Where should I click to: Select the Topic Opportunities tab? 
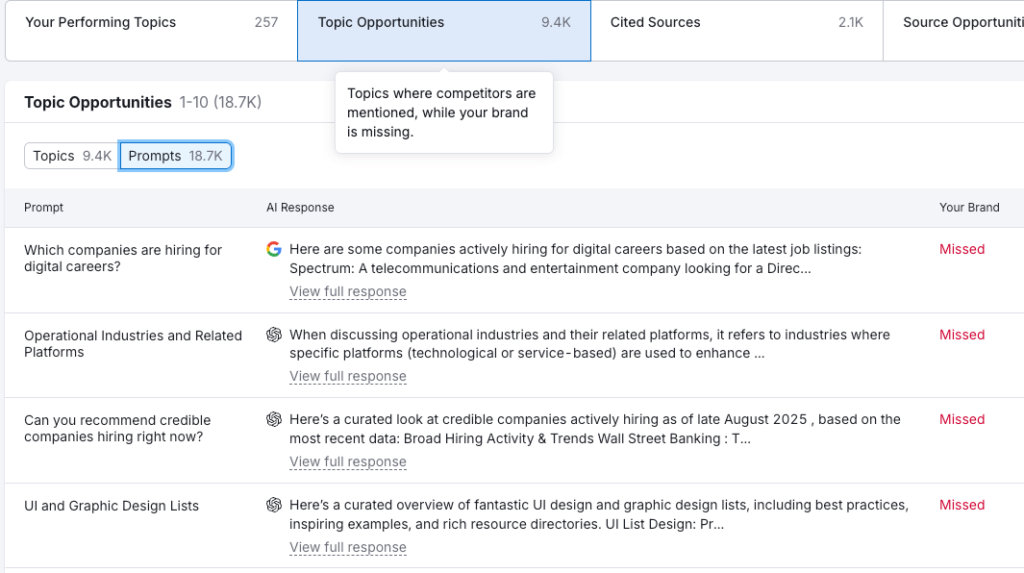[443, 22]
